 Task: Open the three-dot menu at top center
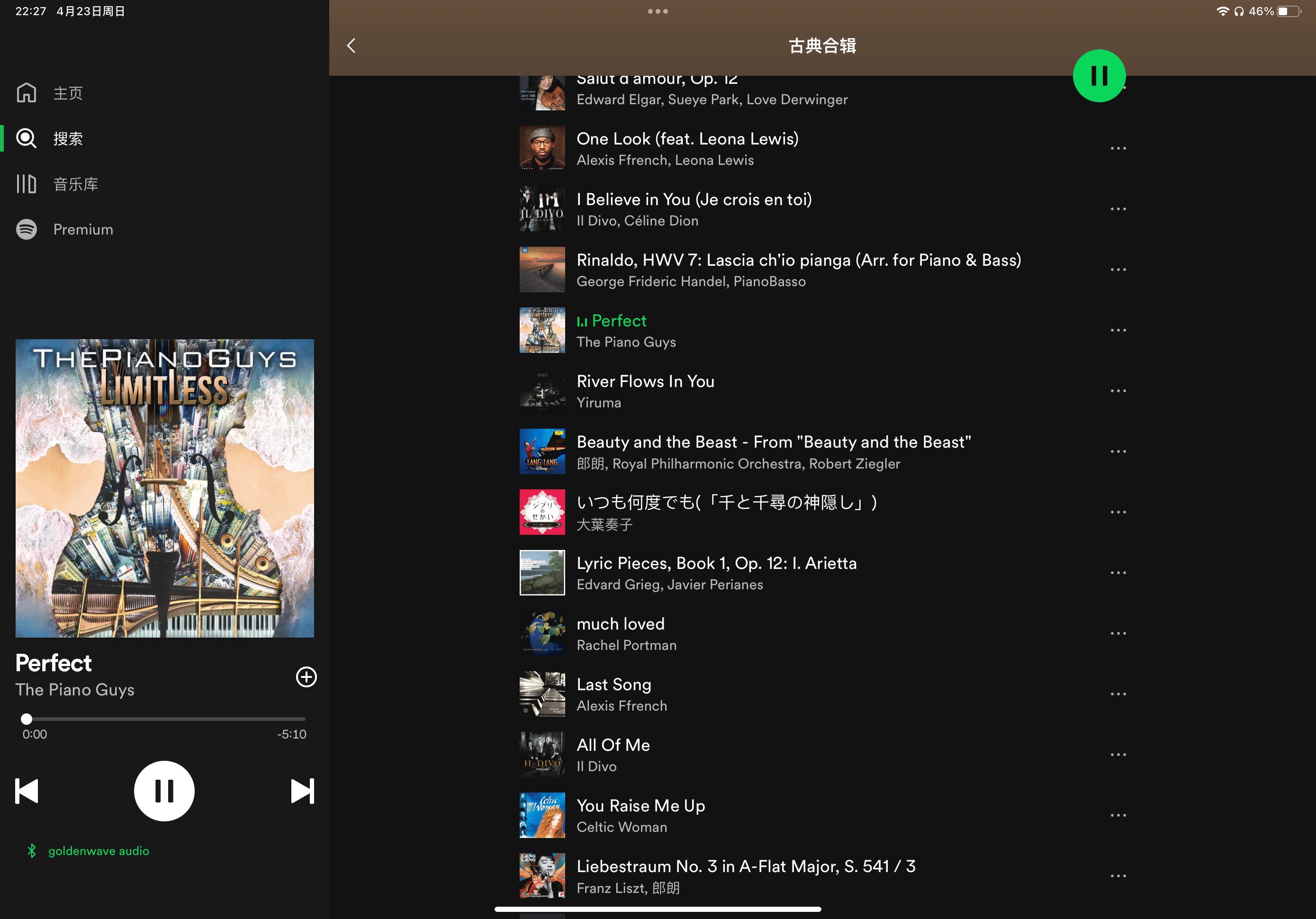pos(658,11)
